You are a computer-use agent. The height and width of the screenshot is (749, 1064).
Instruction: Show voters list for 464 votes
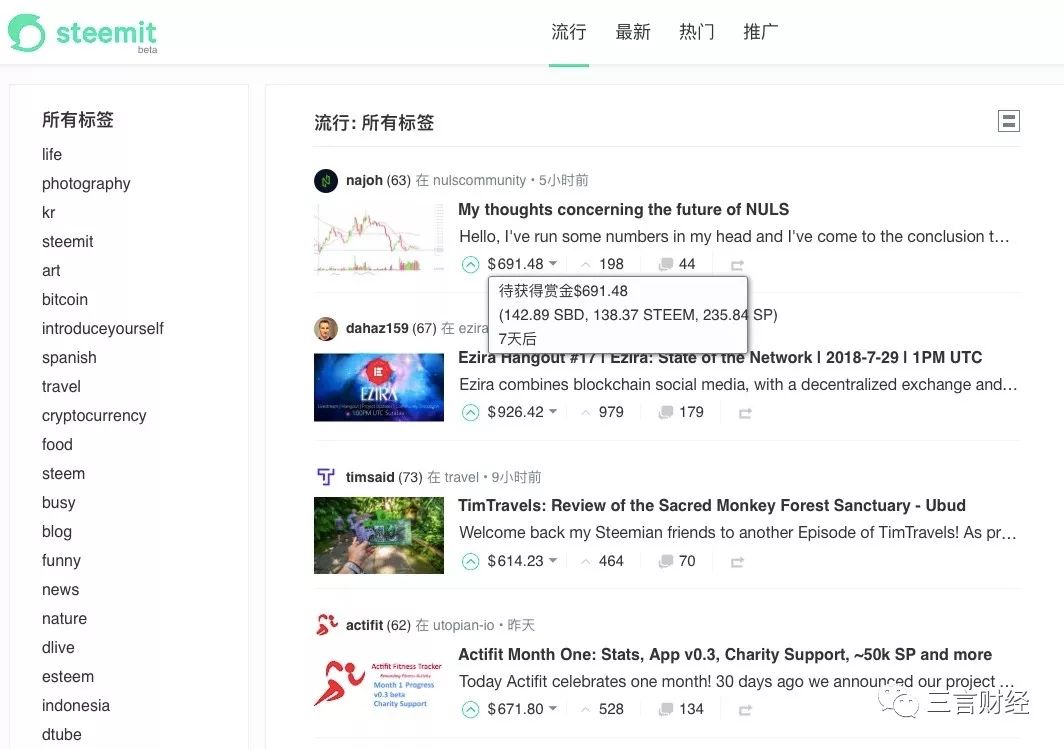[603, 561]
